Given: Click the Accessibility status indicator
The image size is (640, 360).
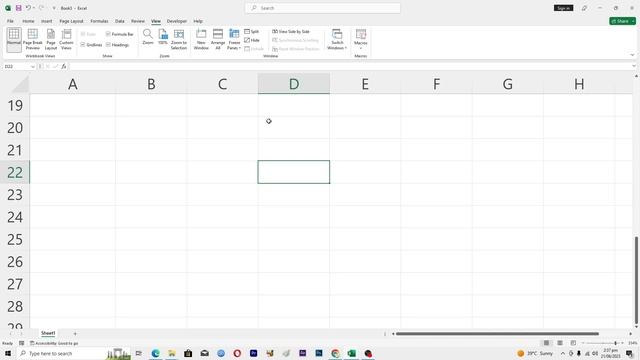Looking at the screenshot, I should [54, 343].
